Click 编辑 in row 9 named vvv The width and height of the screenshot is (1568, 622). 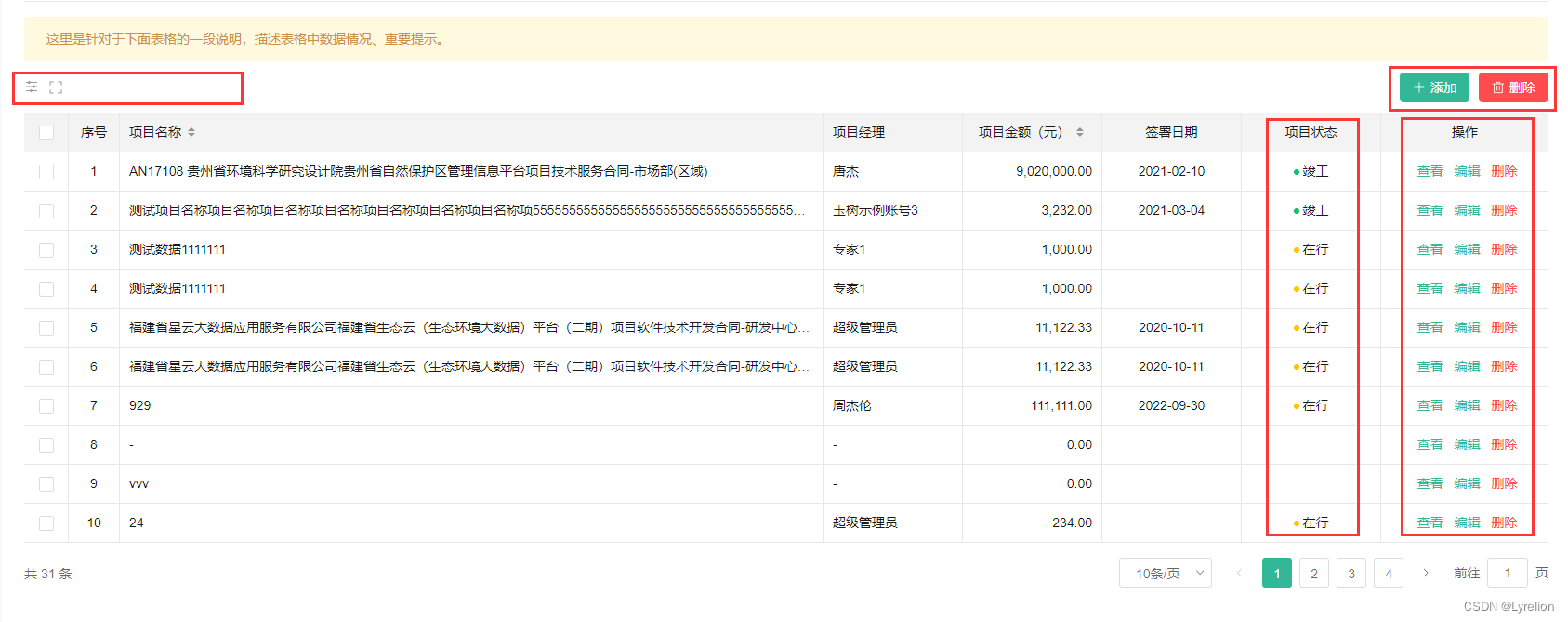[x=1467, y=483]
